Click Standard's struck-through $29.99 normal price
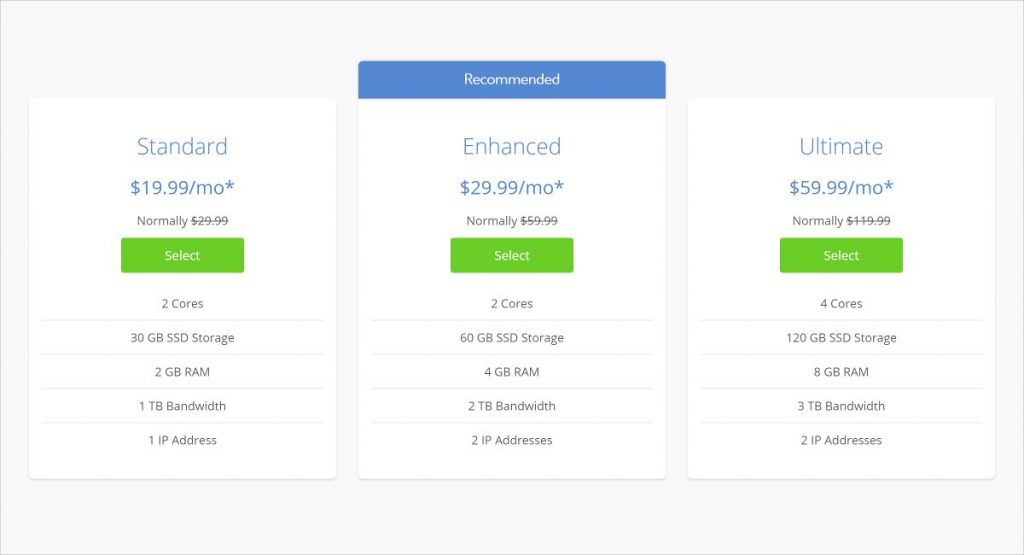 [x=209, y=221]
